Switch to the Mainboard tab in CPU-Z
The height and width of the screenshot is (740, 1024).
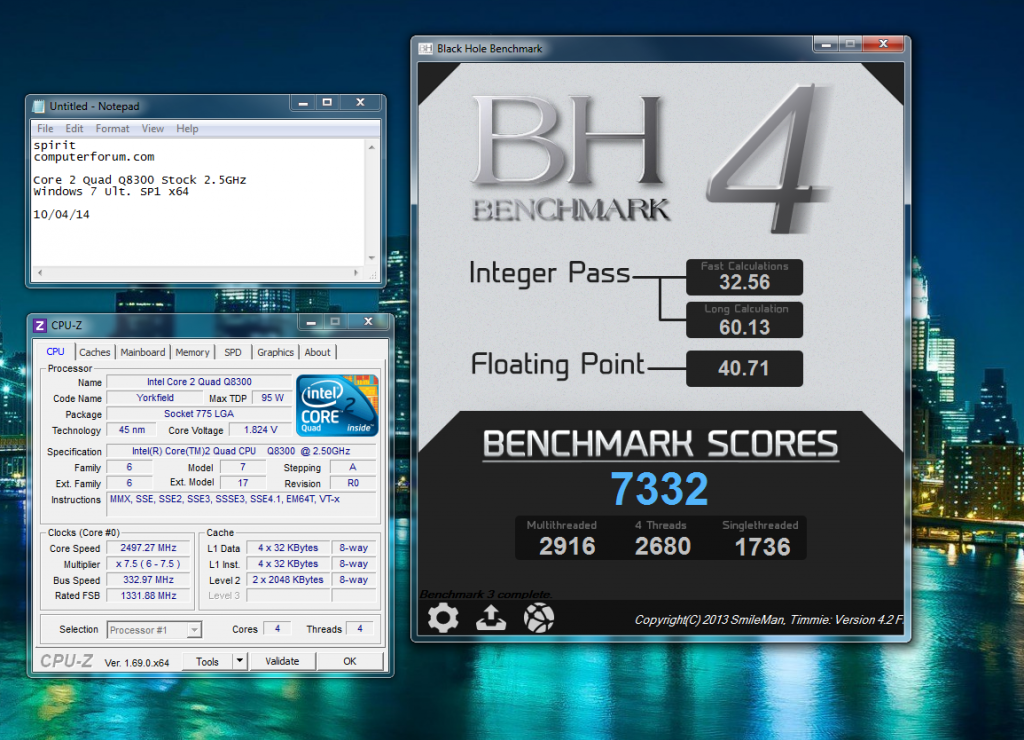tap(142, 352)
